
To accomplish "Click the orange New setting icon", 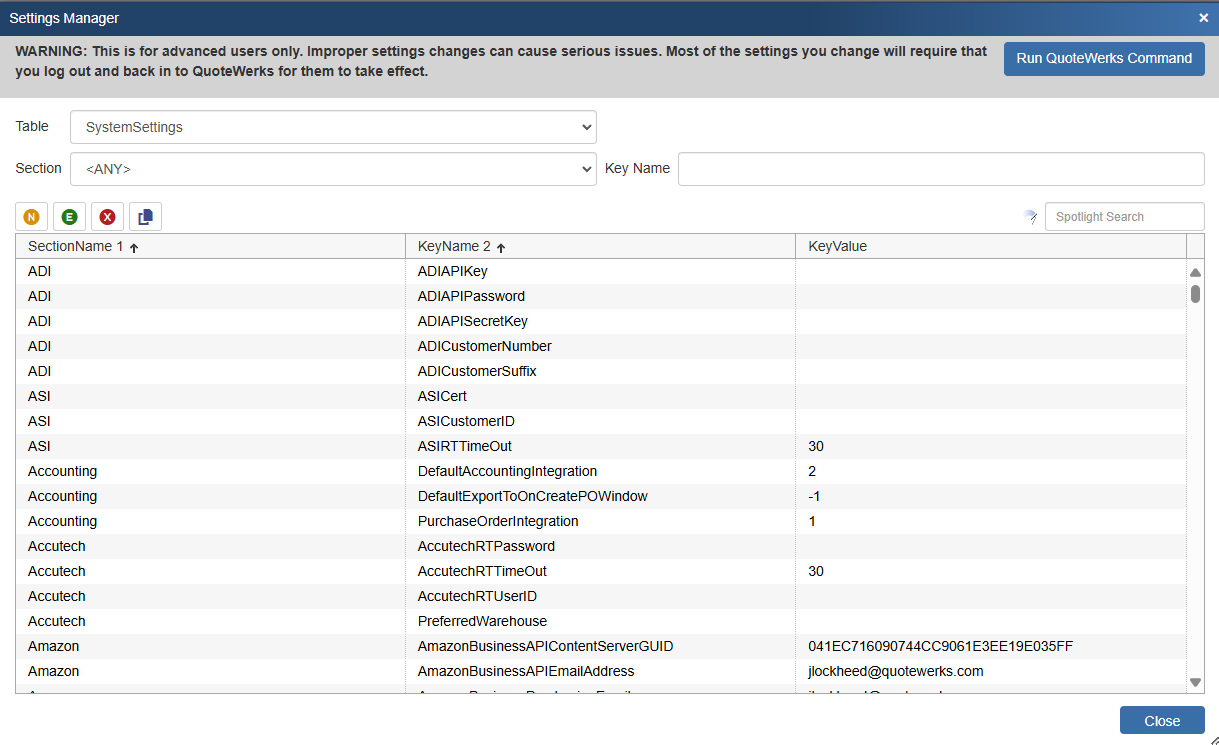I will (32, 217).
